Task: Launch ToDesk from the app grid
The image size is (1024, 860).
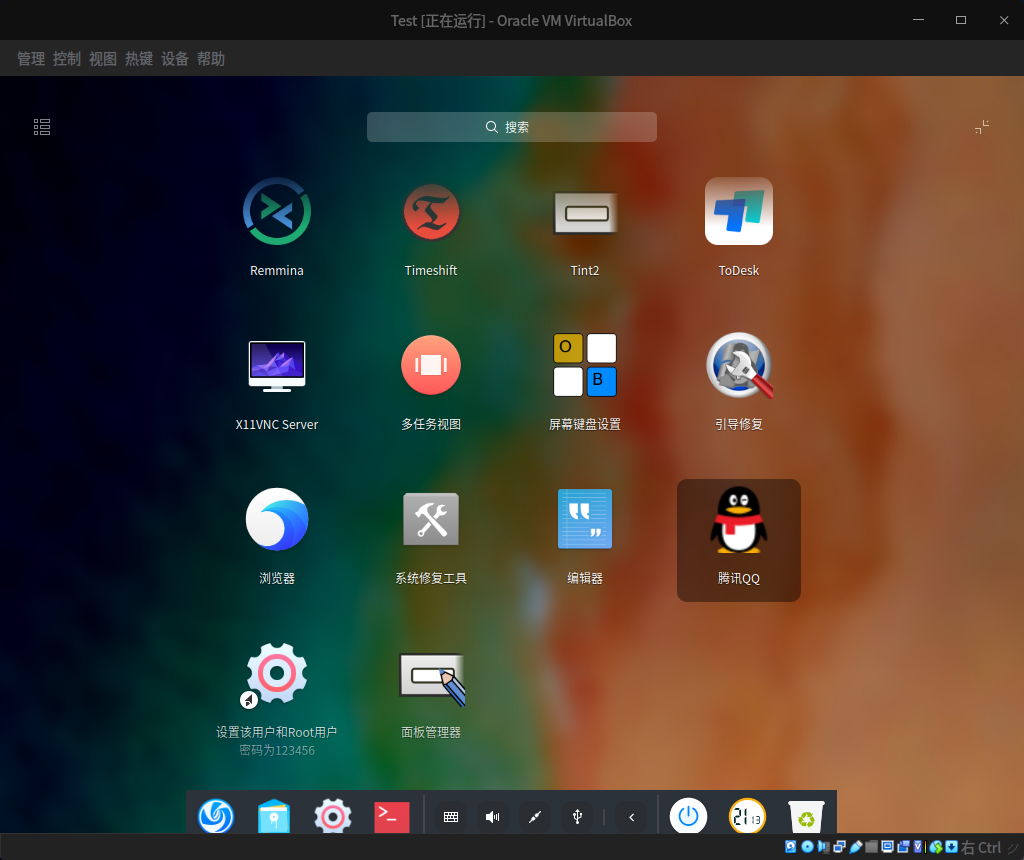Action: click(x=739, y=212)
